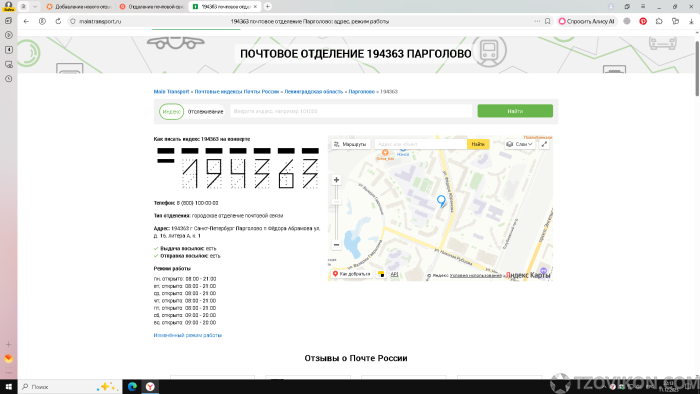This screenshot has height=394, width=700.
Task: Click the Windows taskbar search box
Action: (70, 387)
